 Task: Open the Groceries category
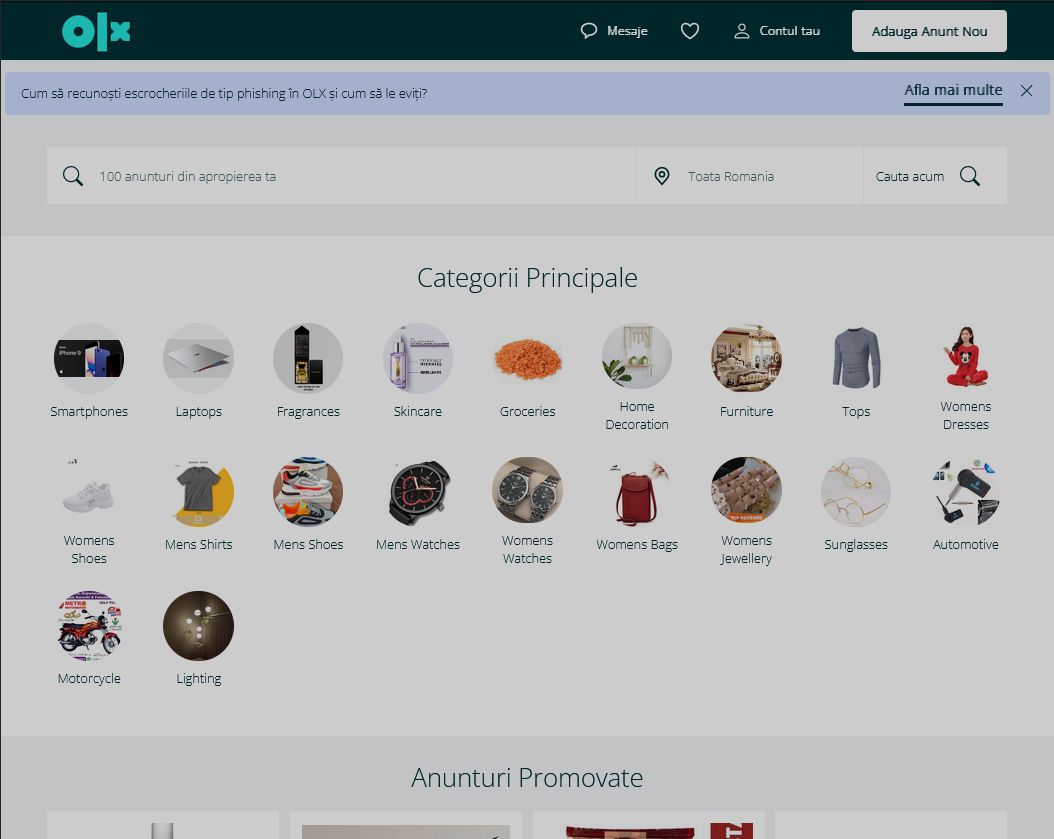[x=527, y=358]
